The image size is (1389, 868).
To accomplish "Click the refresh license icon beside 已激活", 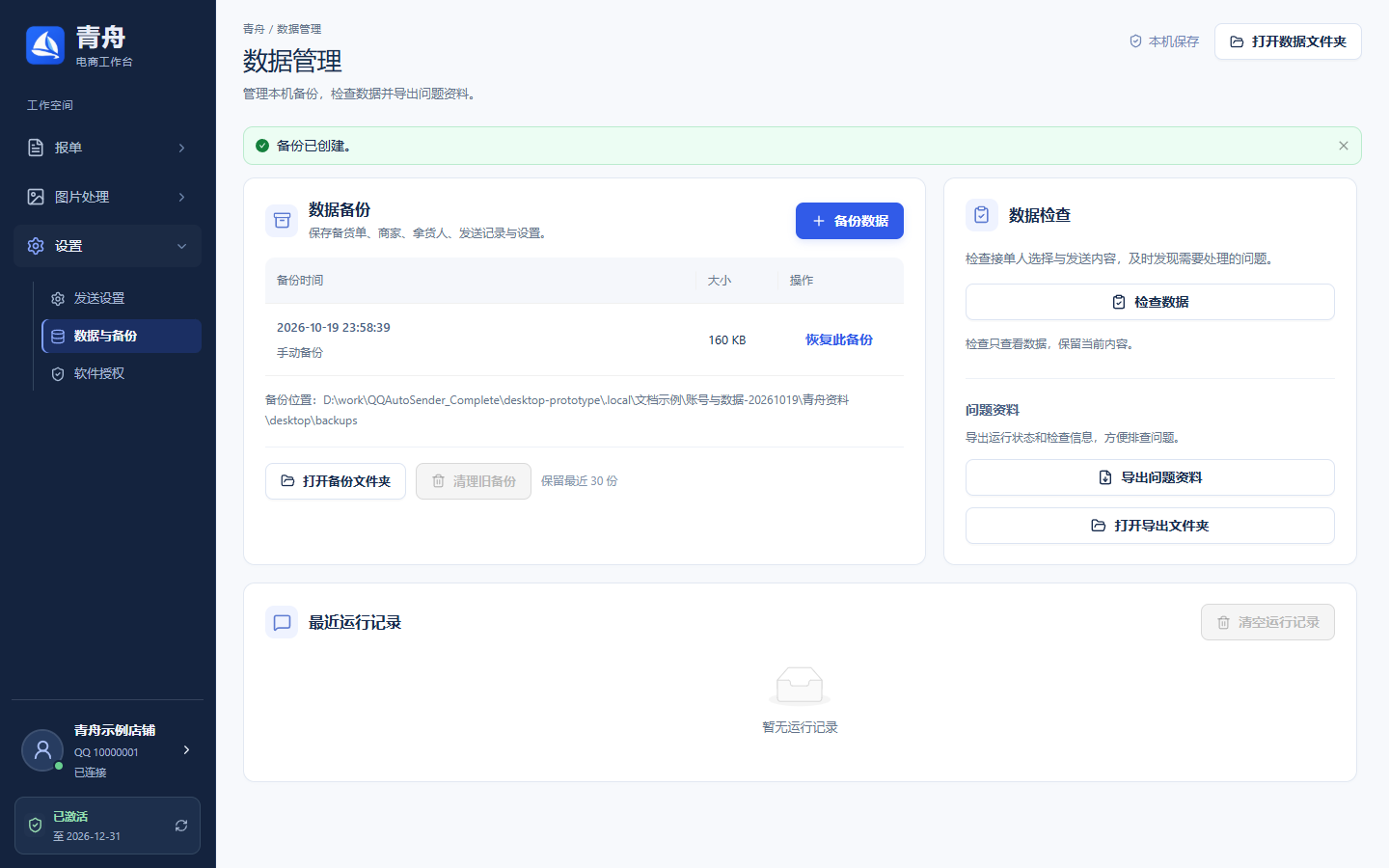I will click(x=181, y=826).
